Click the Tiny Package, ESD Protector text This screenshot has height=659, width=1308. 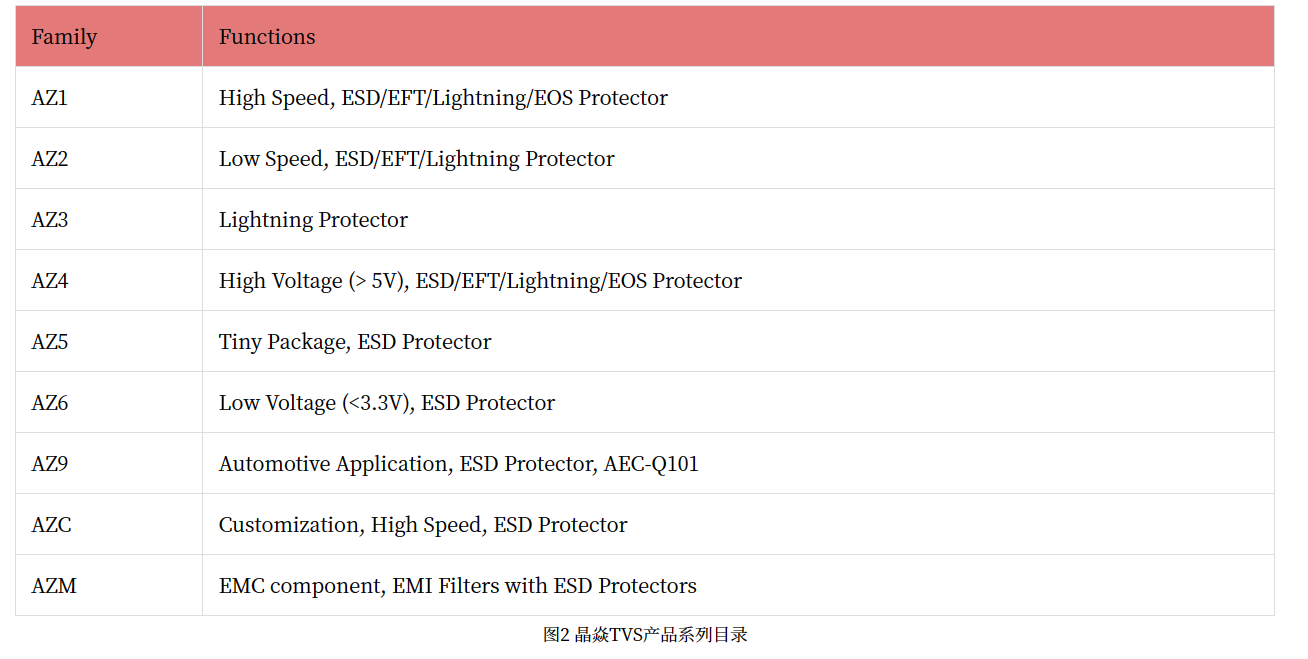click(355, 342)
